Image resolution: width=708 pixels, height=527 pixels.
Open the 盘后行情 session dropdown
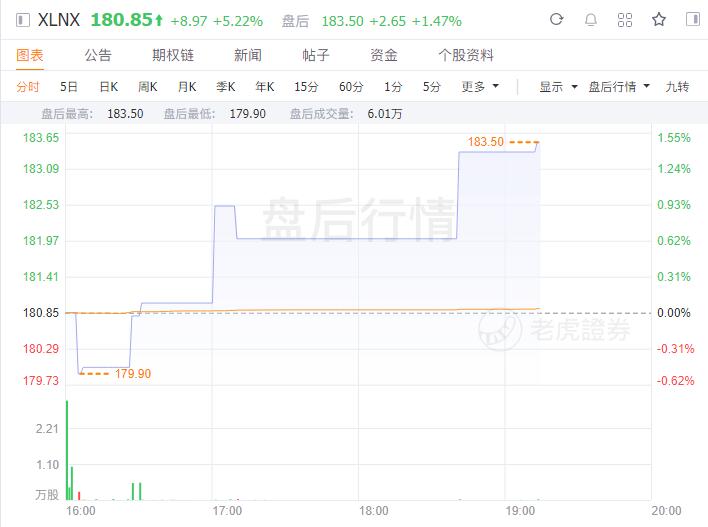[x=619, y=86]
